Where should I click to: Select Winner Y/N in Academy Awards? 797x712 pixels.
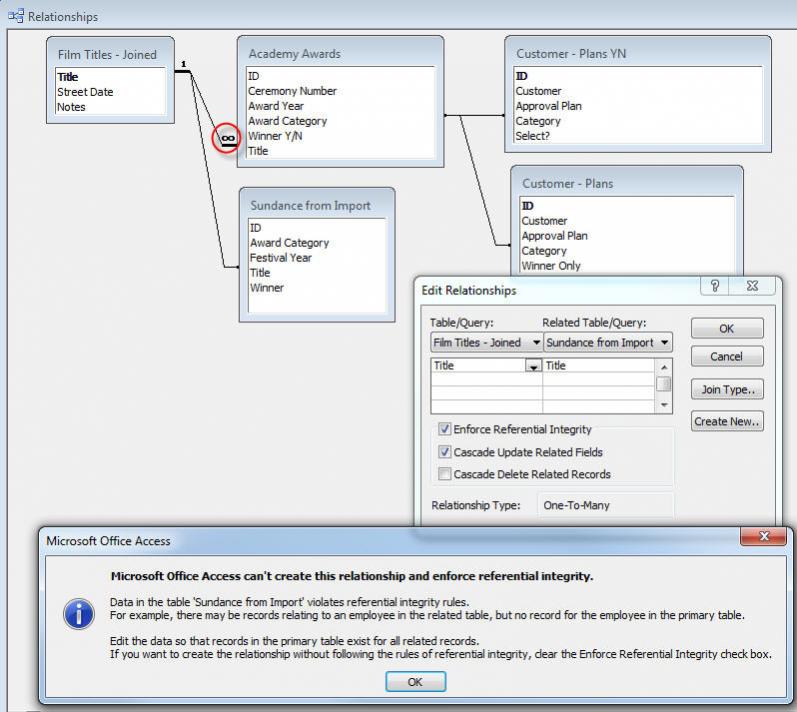pos(275,136)
